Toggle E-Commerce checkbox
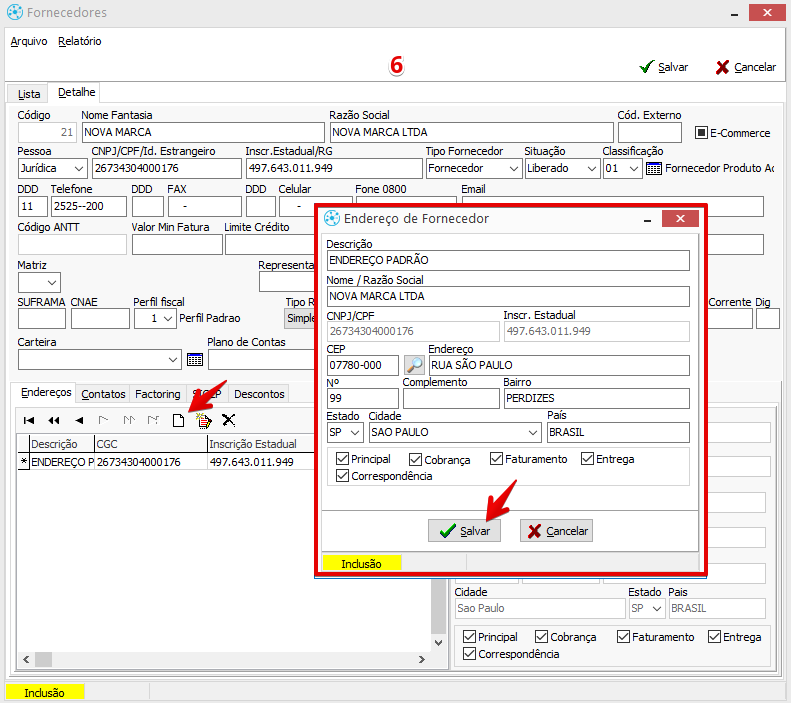Screen dimensions: 791x703 point(701,133)
